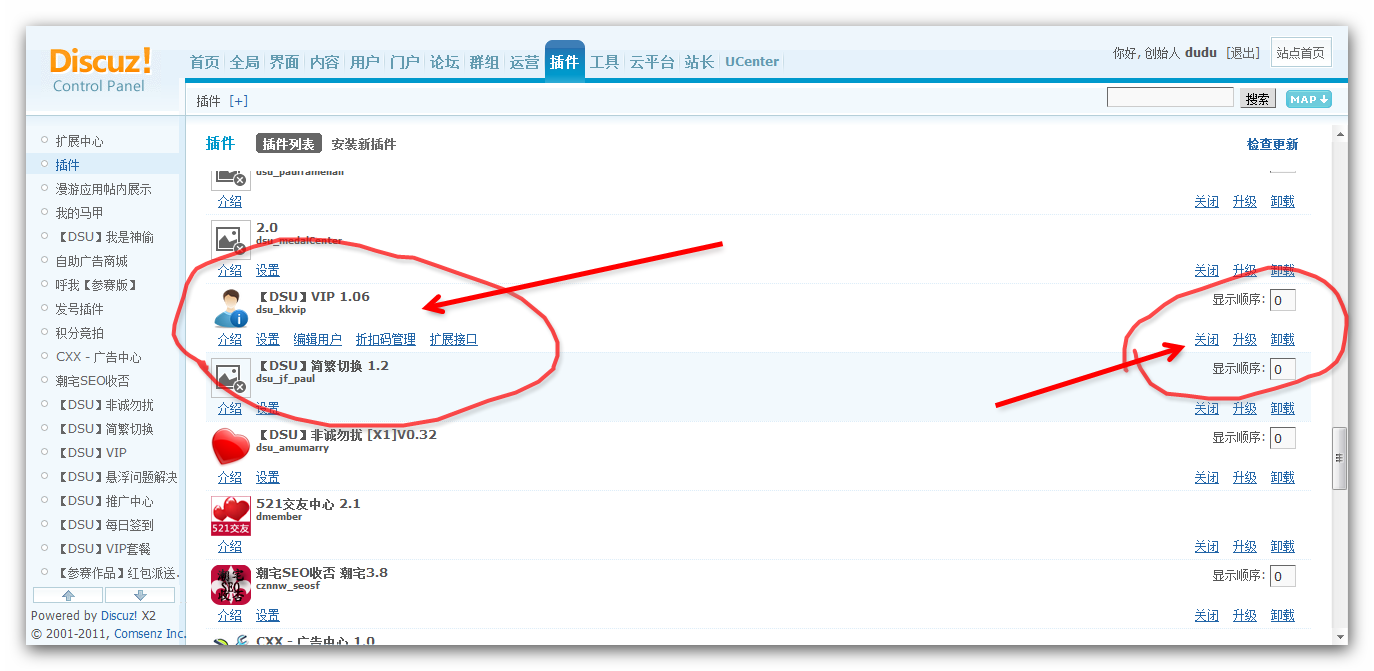The height and width of the screenshot is (671, 1374).
Task: Open the 用户 top menu
Action: [x=364, y=62]
